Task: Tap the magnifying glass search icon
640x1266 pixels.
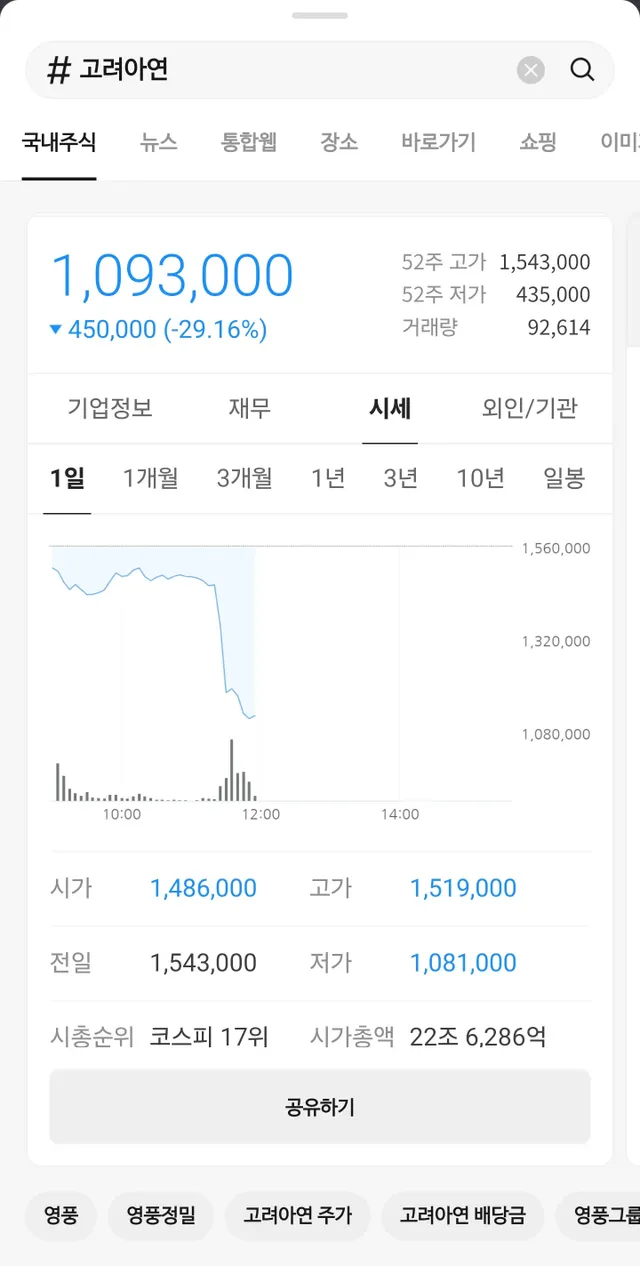Action: point(582,70)
